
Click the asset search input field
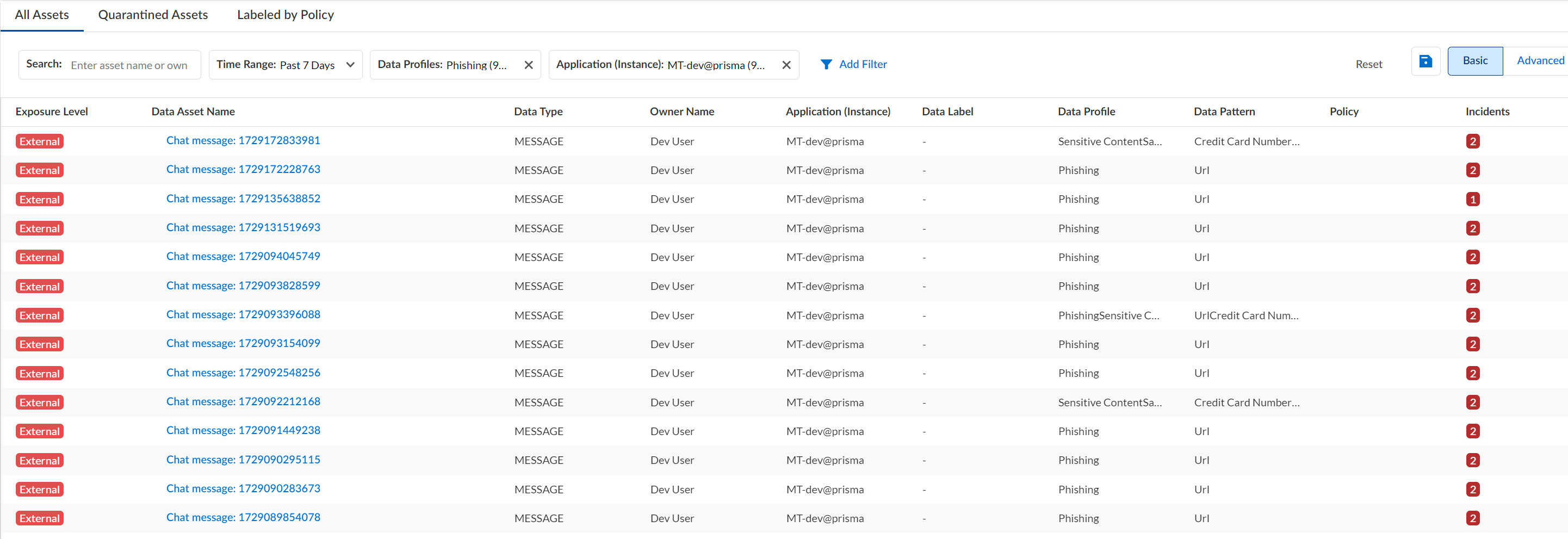129,65
